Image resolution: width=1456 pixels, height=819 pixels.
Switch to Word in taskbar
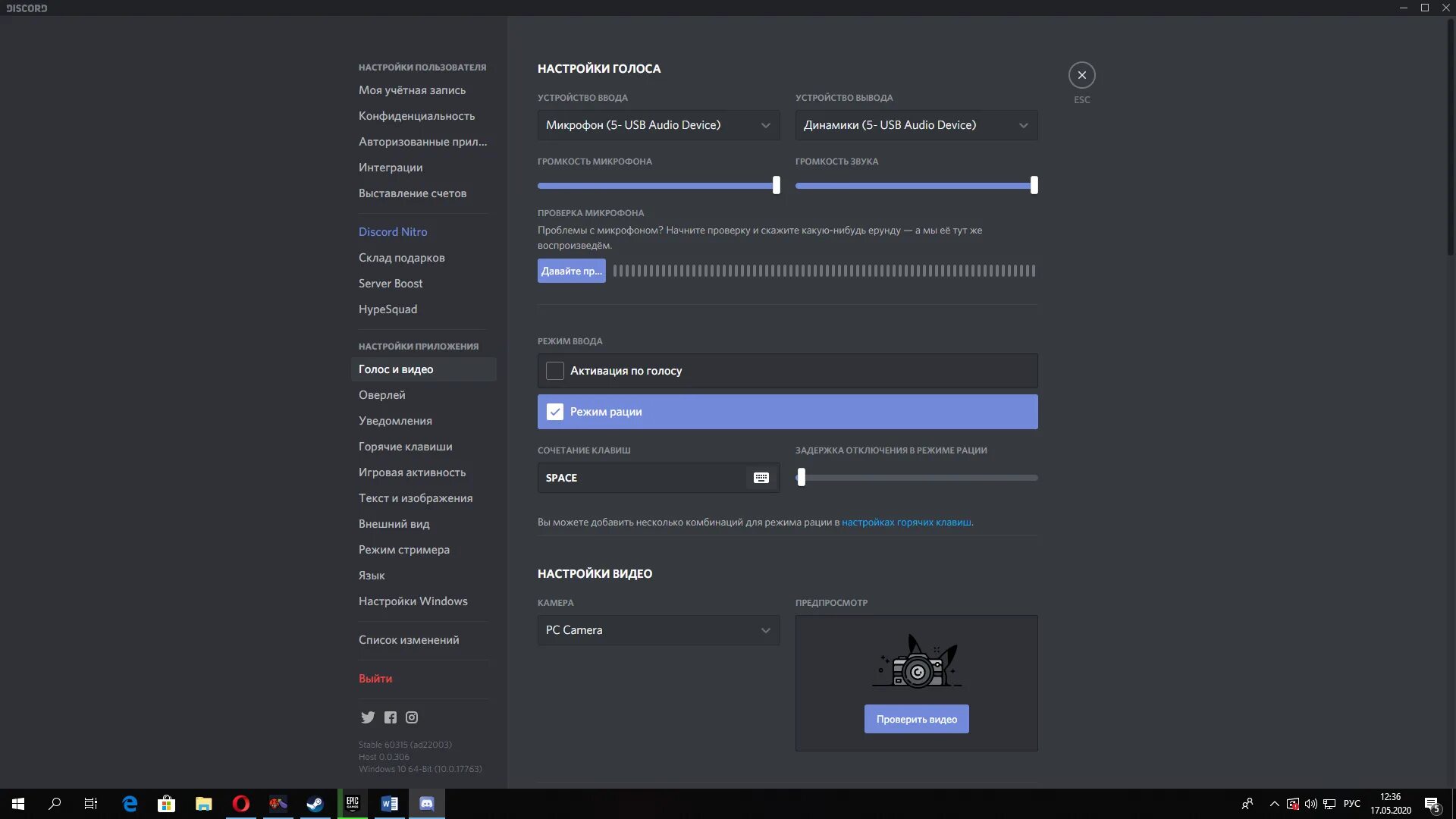point(389,804)
